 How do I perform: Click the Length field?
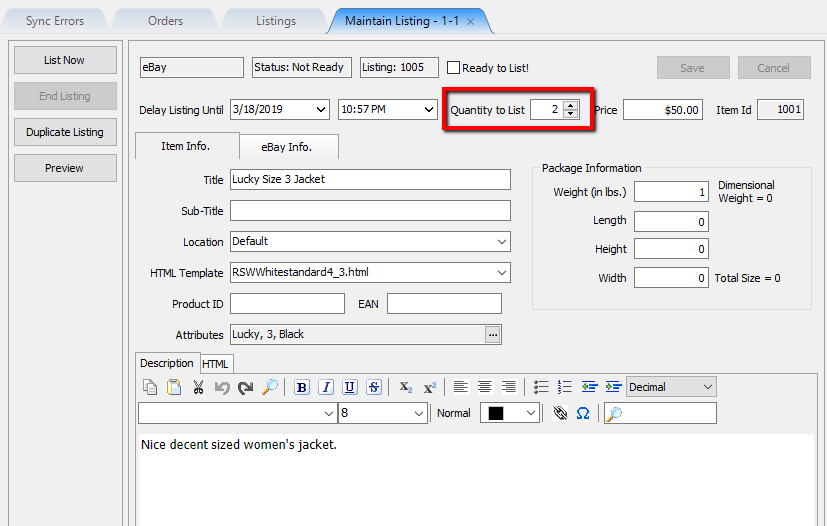(x=671, y=222)
